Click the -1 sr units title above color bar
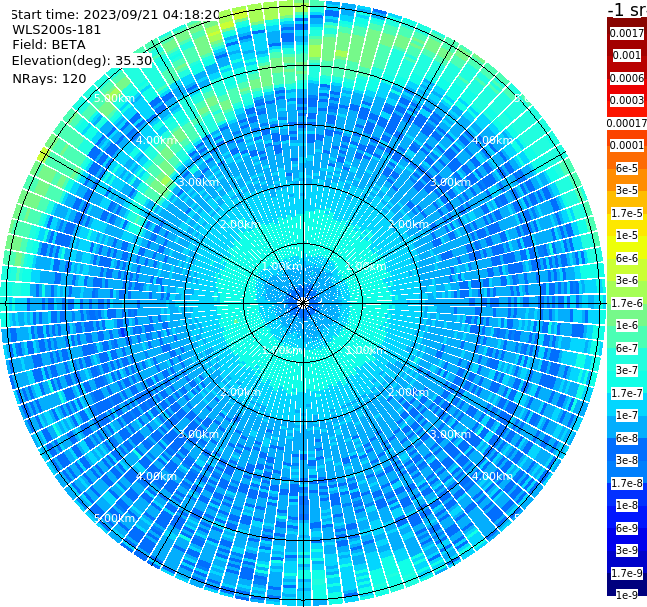The image size is (647, 607). click(x=627, y=9)
